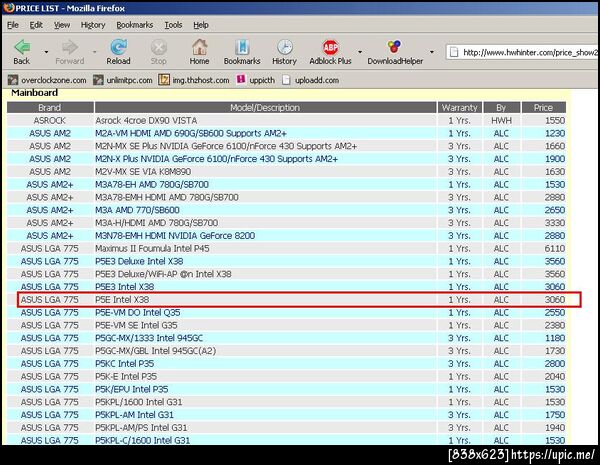Click price 6110 for the Maximus II row

pos(554,249)
